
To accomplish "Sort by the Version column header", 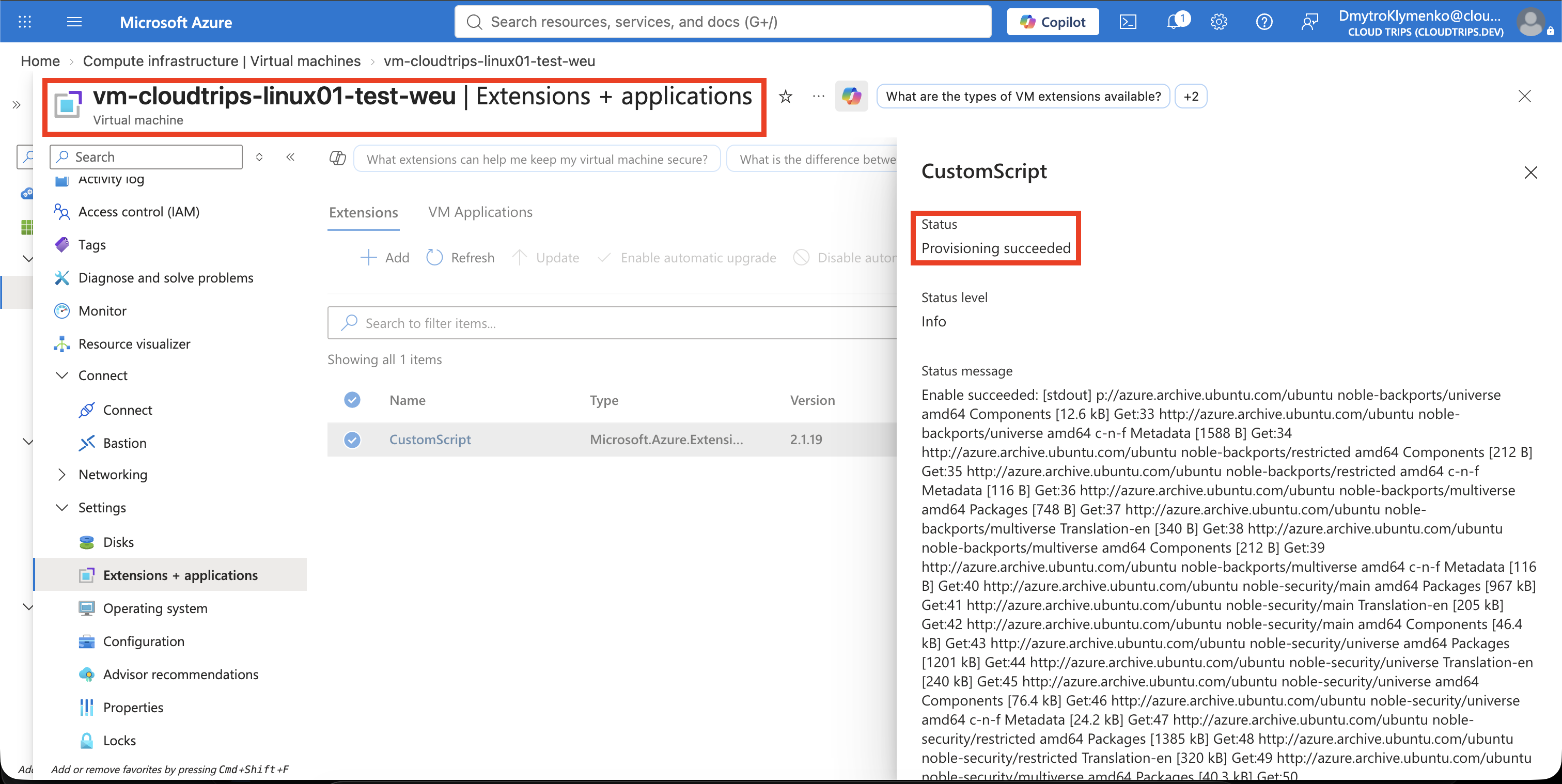I will [813, 400].
